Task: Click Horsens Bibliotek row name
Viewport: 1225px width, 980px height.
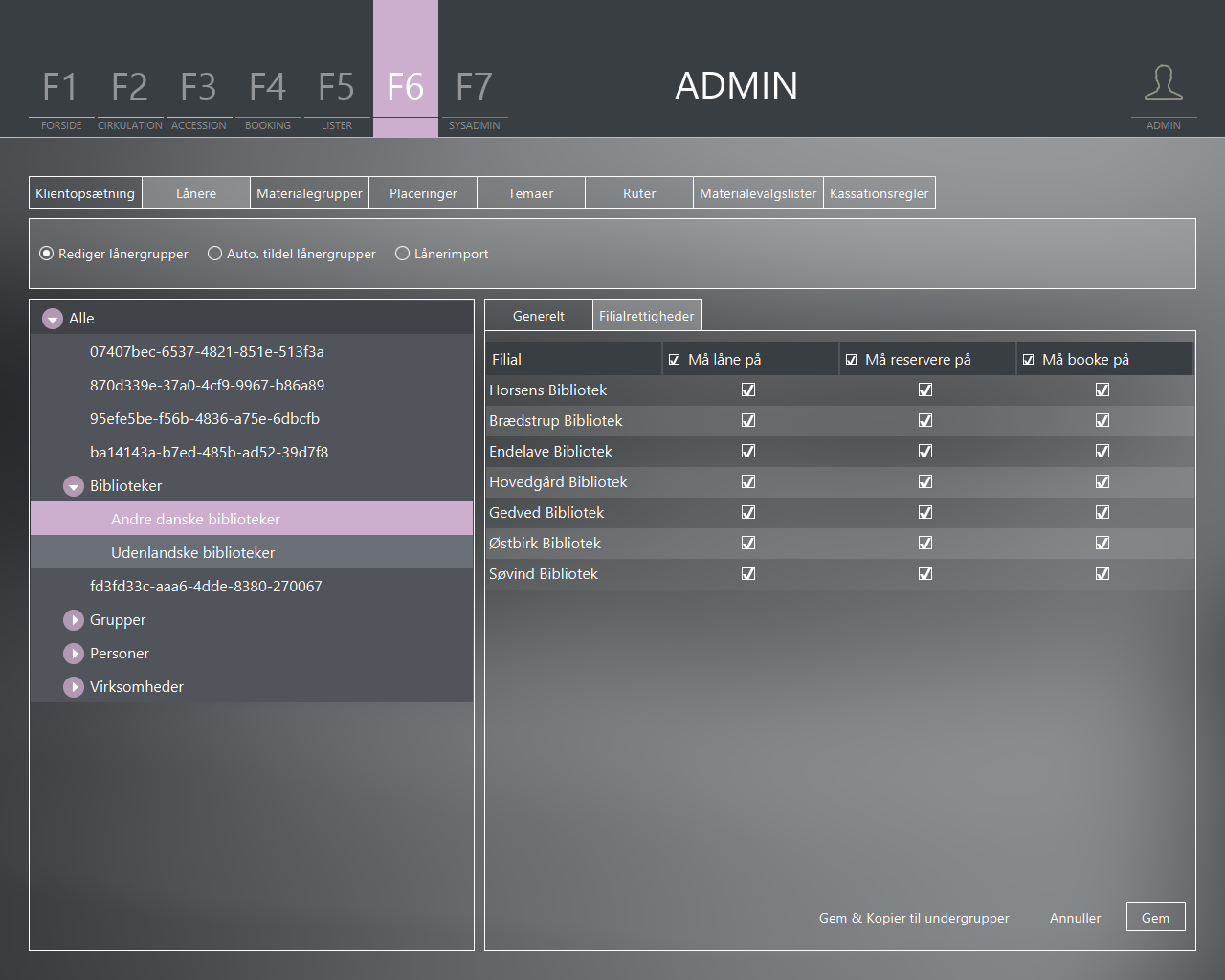Action: [548, 390]
